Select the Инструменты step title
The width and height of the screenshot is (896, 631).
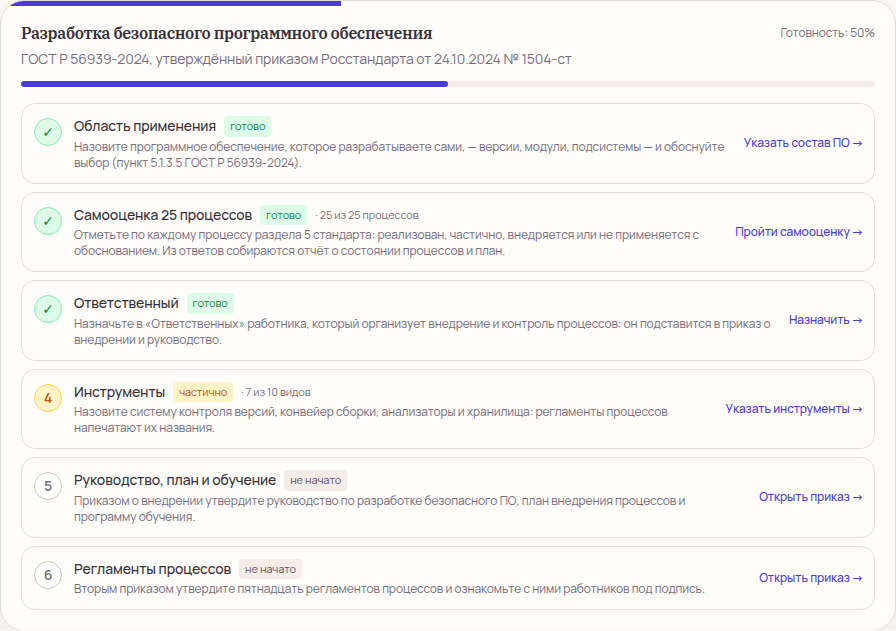119,393
